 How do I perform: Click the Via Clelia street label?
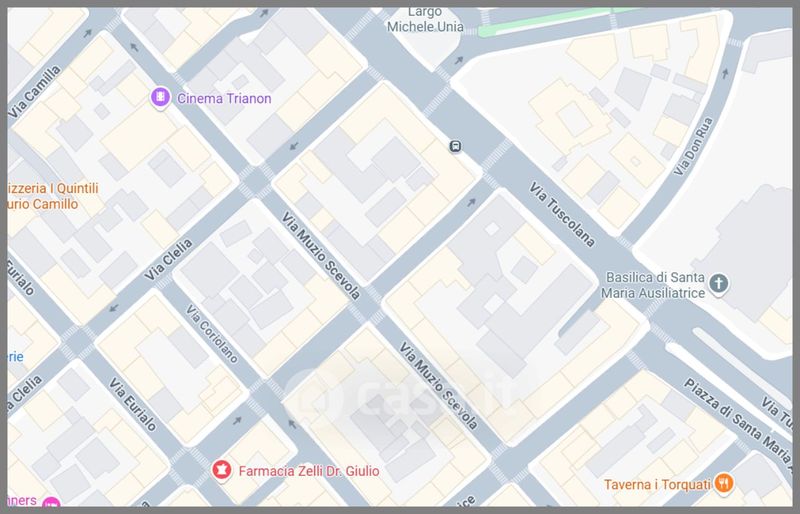coord(168,259)
